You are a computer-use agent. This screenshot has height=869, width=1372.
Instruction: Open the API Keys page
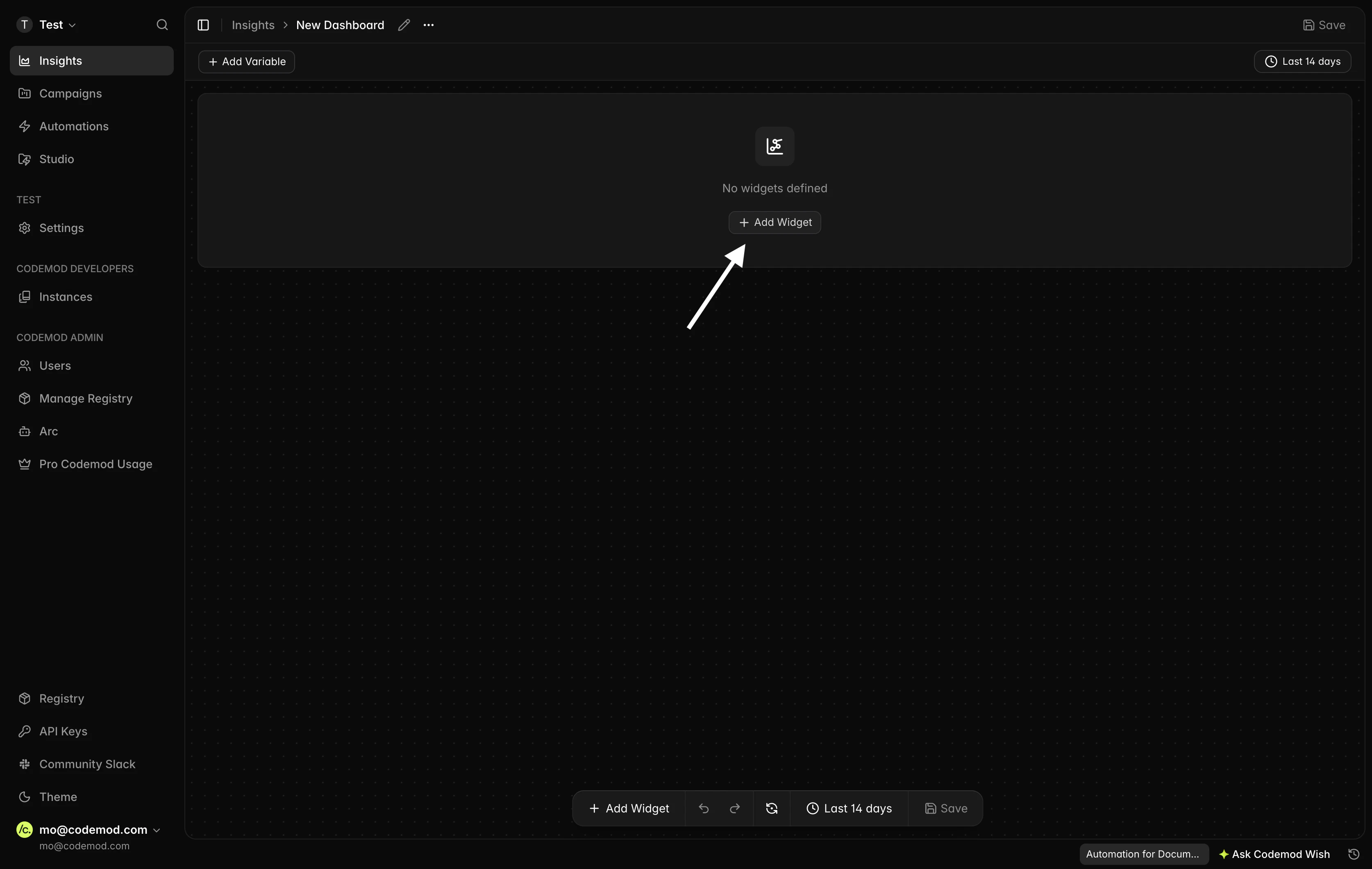[92, 731]
